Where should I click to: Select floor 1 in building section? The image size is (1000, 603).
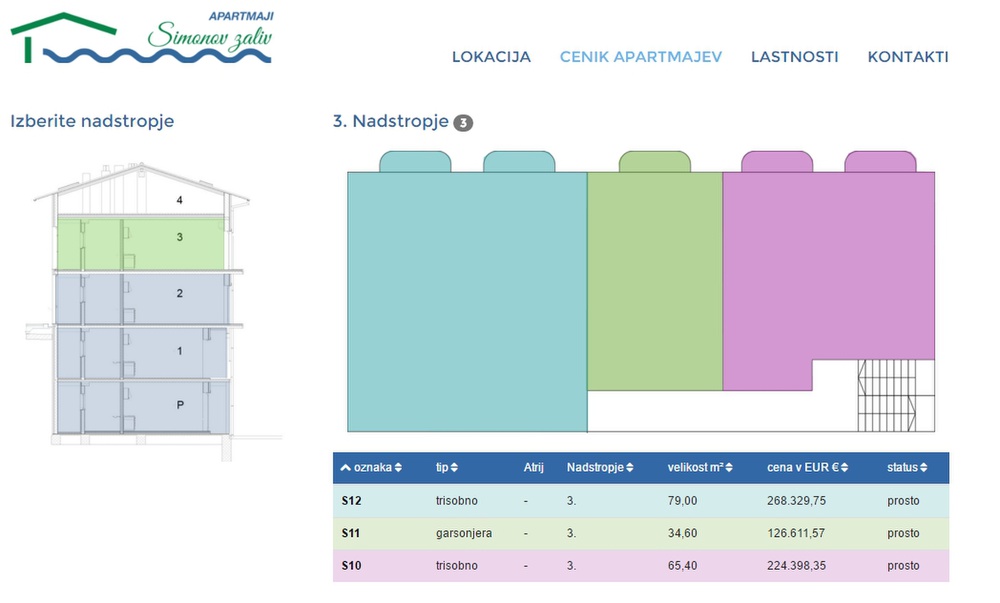[141, 353]
